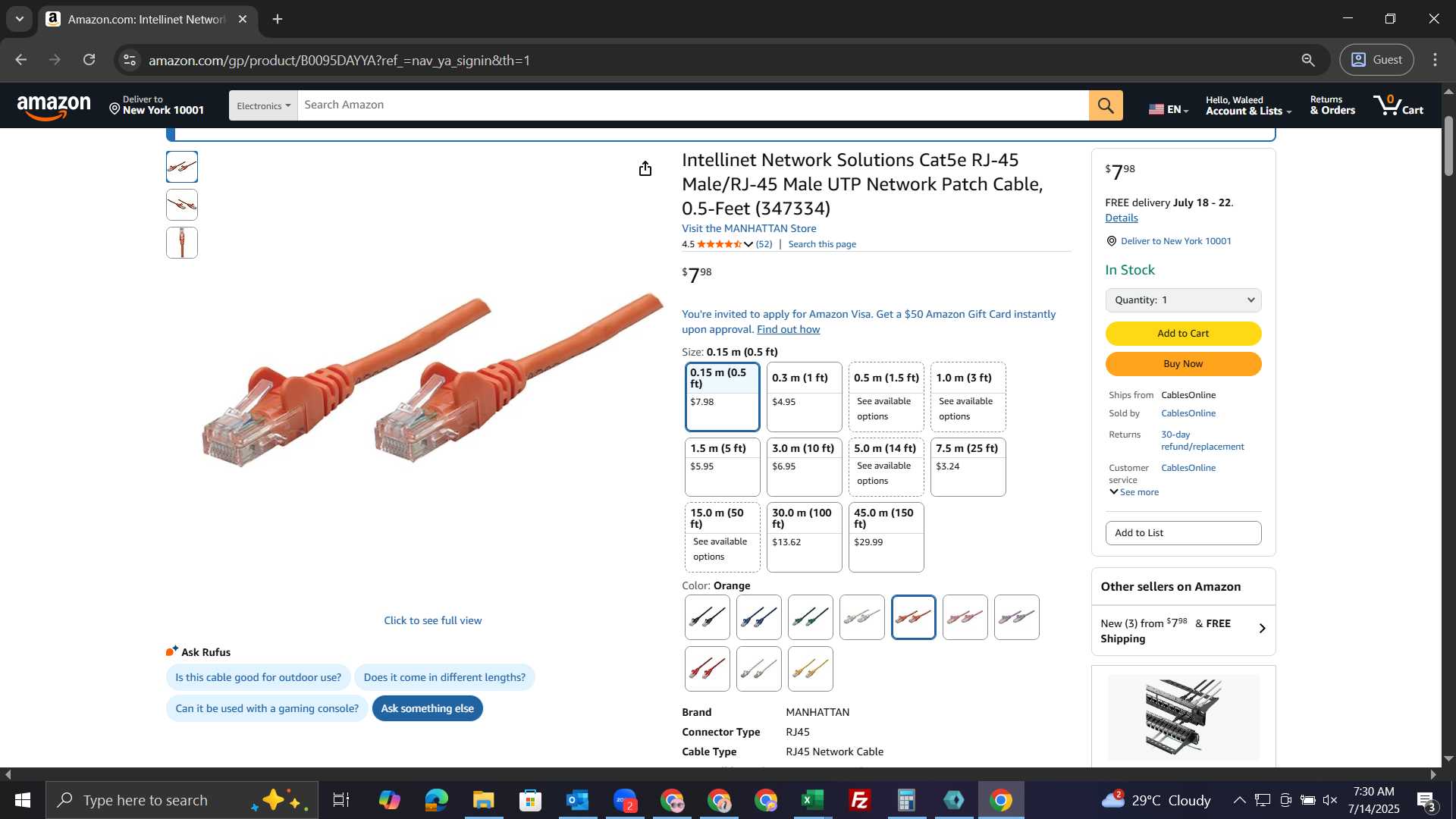Click Buy Now button

tap(1183, 364)
